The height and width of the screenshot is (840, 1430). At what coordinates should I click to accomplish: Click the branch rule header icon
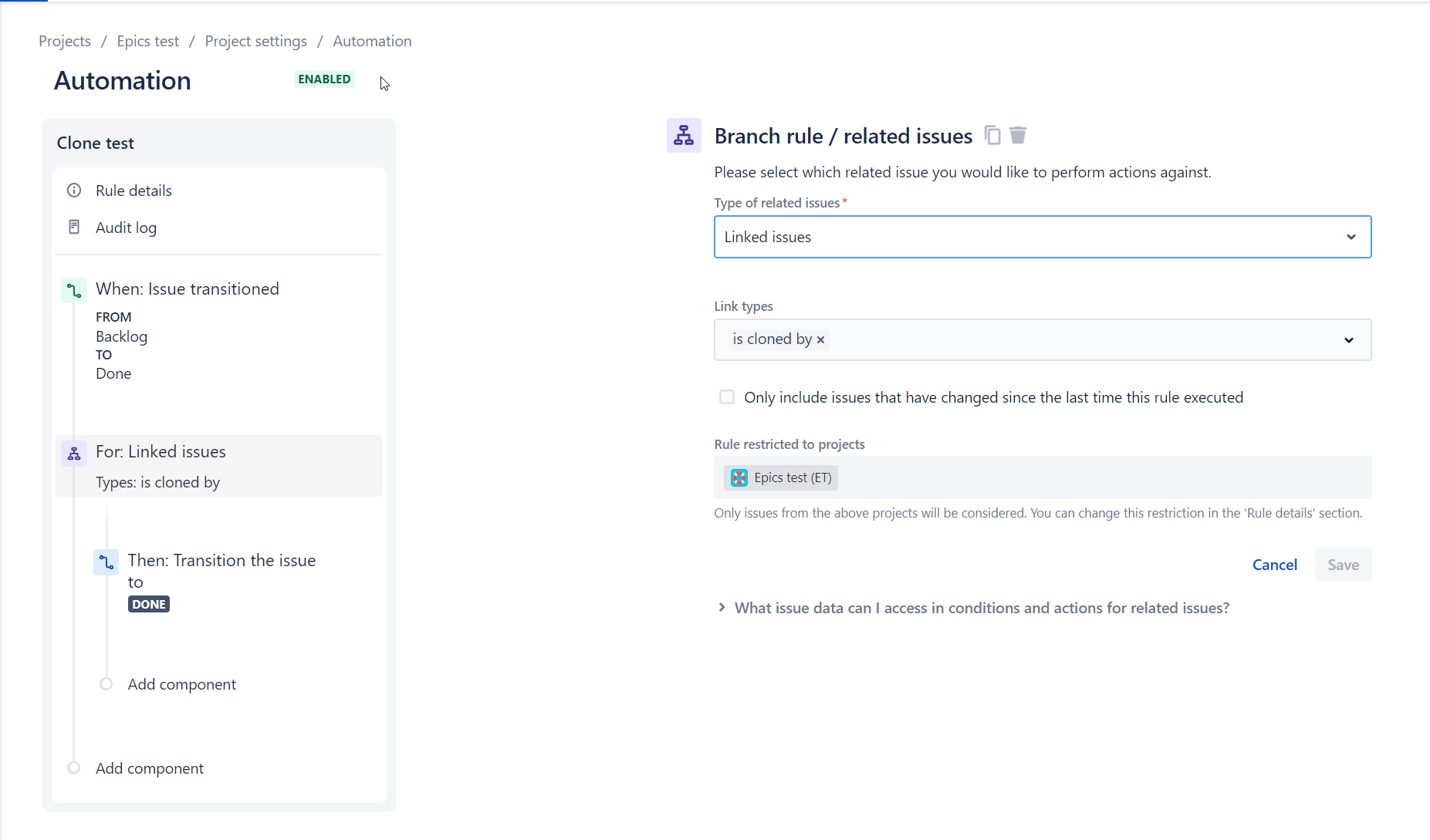(x=684, y=135)
